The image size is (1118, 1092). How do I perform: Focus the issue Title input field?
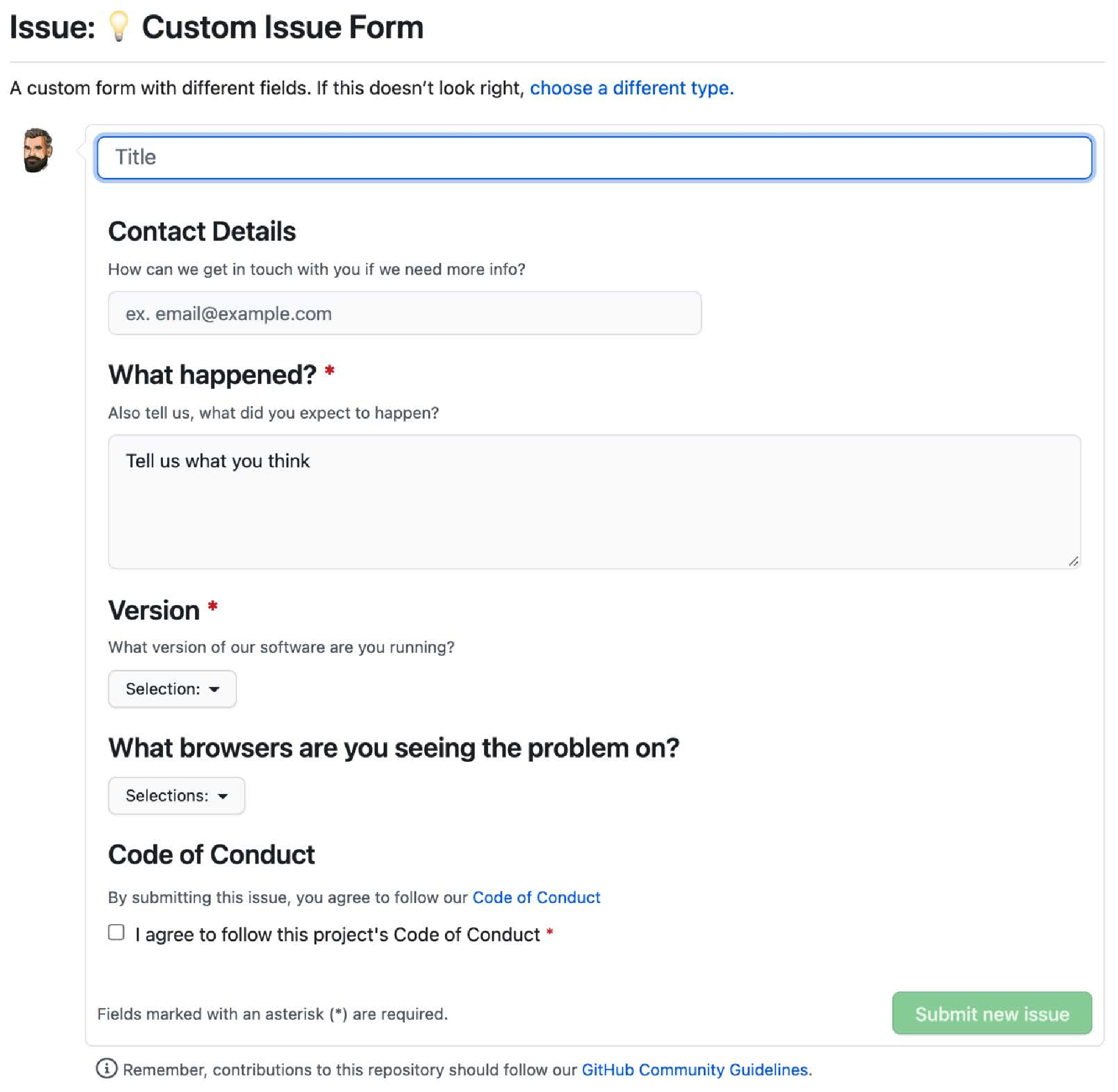tap(595, 157)
